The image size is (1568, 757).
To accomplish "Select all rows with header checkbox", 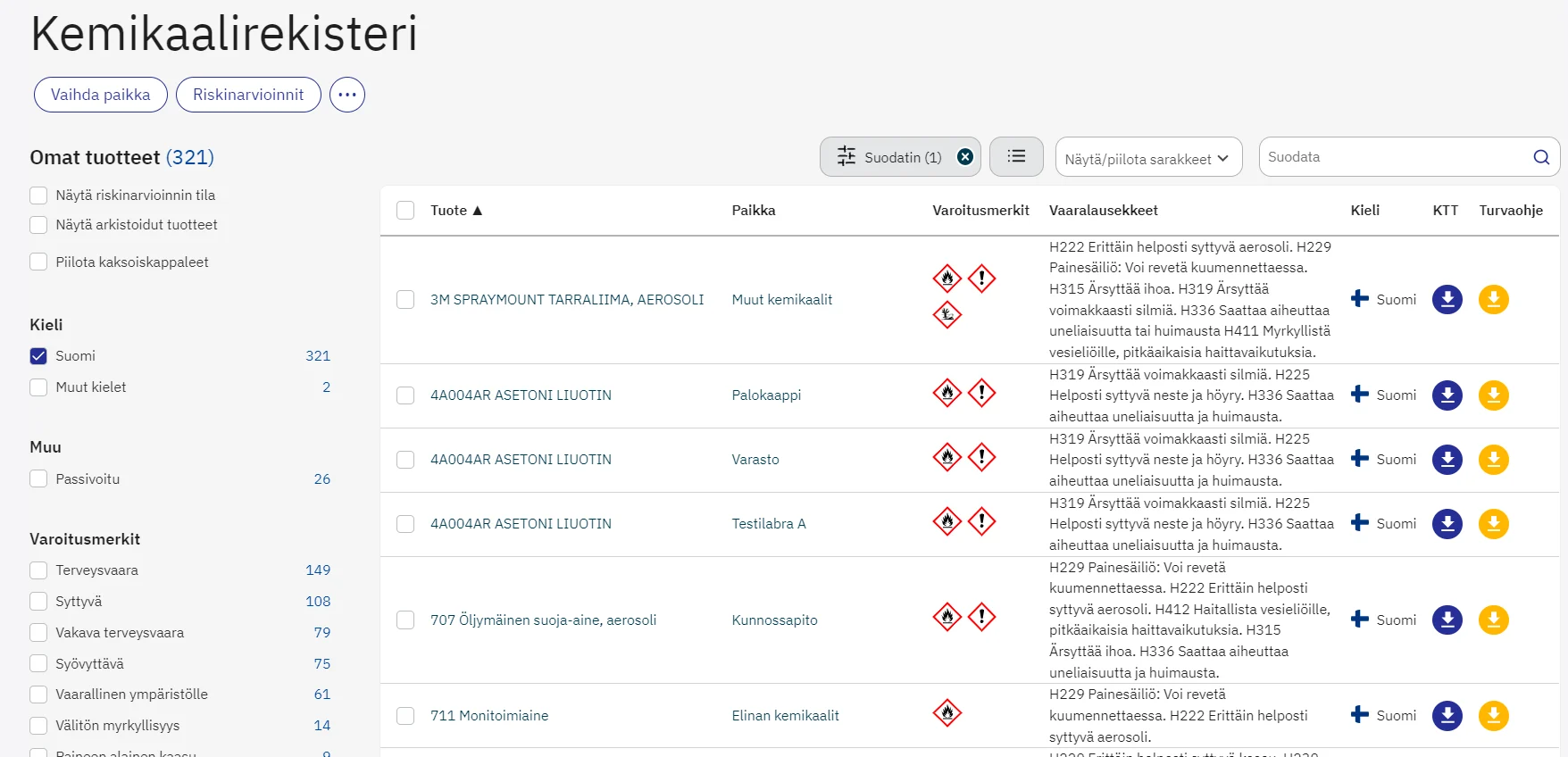I will point(405,211).
